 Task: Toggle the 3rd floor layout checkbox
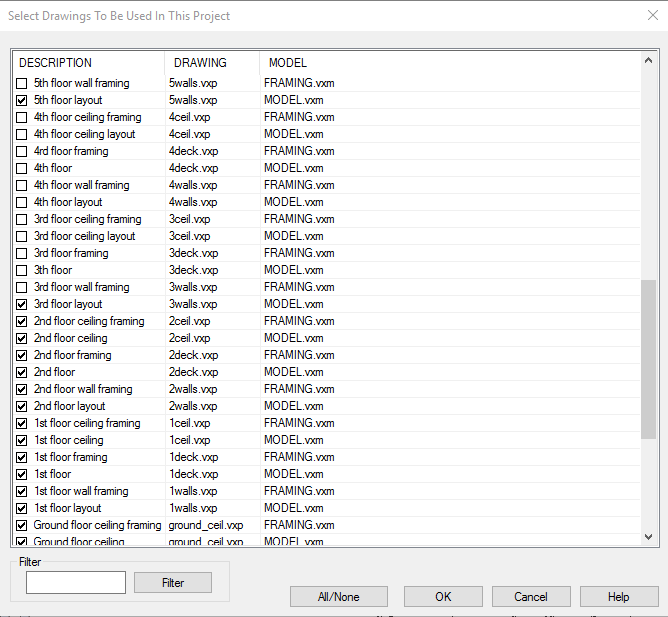tap(22, 305)
